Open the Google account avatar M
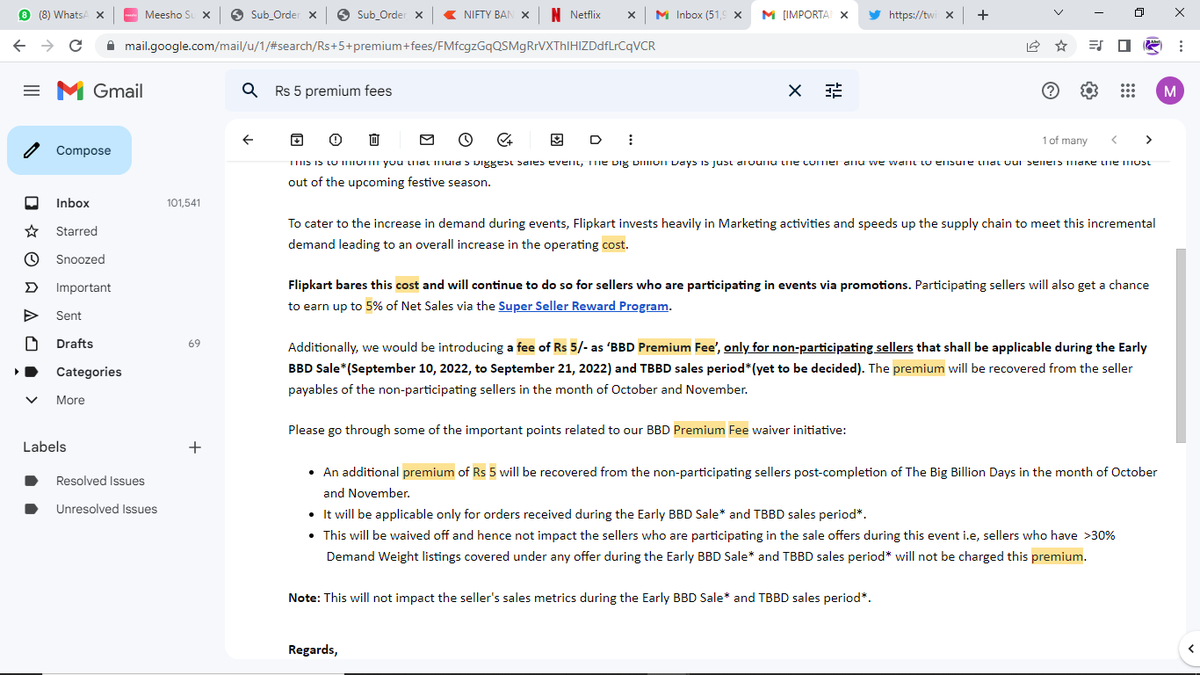Image resolution: width=1200 pixels, height=675 pixels. click(x=1169, y=91)
